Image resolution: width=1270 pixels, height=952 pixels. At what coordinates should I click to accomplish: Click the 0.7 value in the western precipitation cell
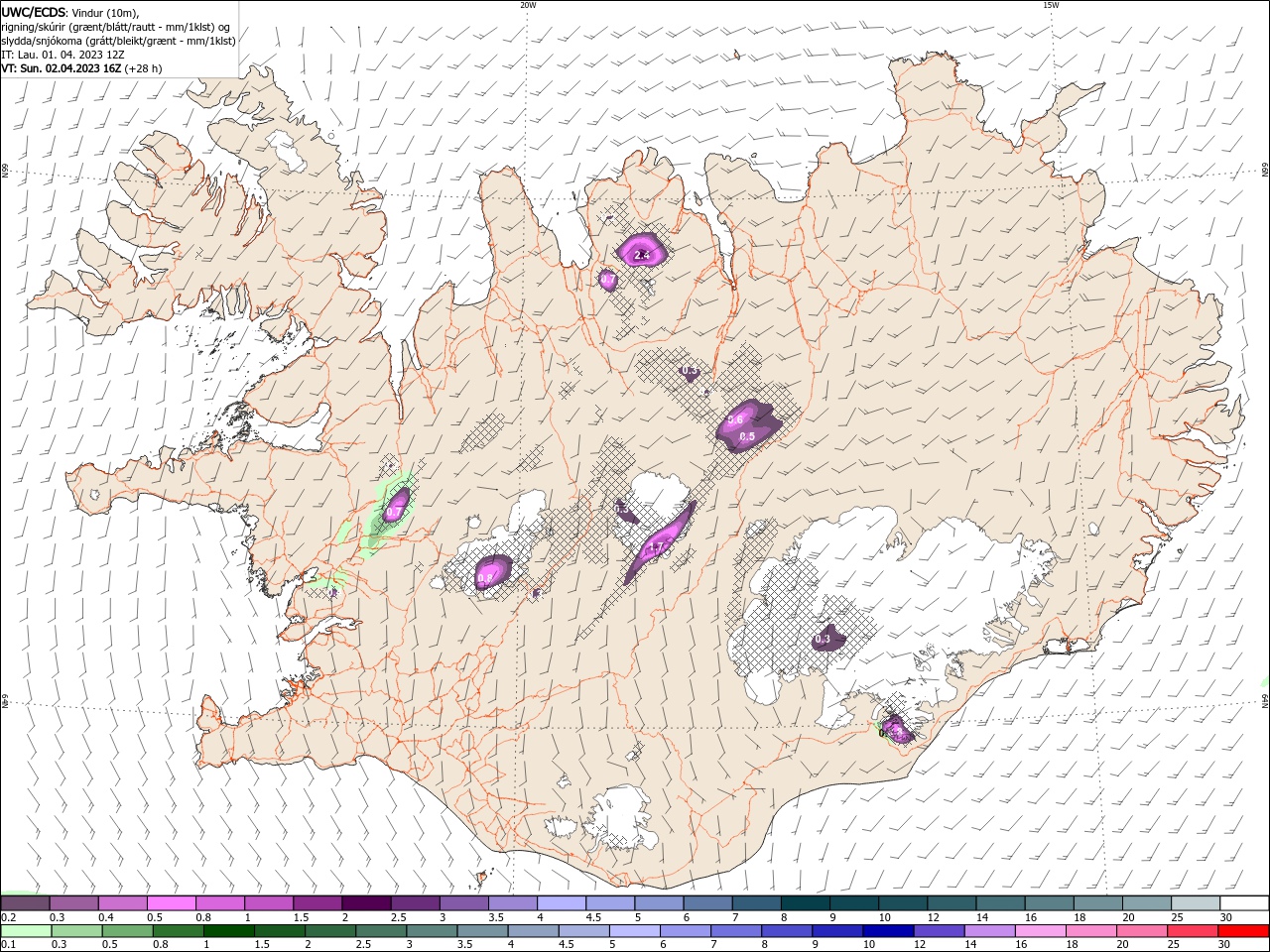click(x=394, y=513)
